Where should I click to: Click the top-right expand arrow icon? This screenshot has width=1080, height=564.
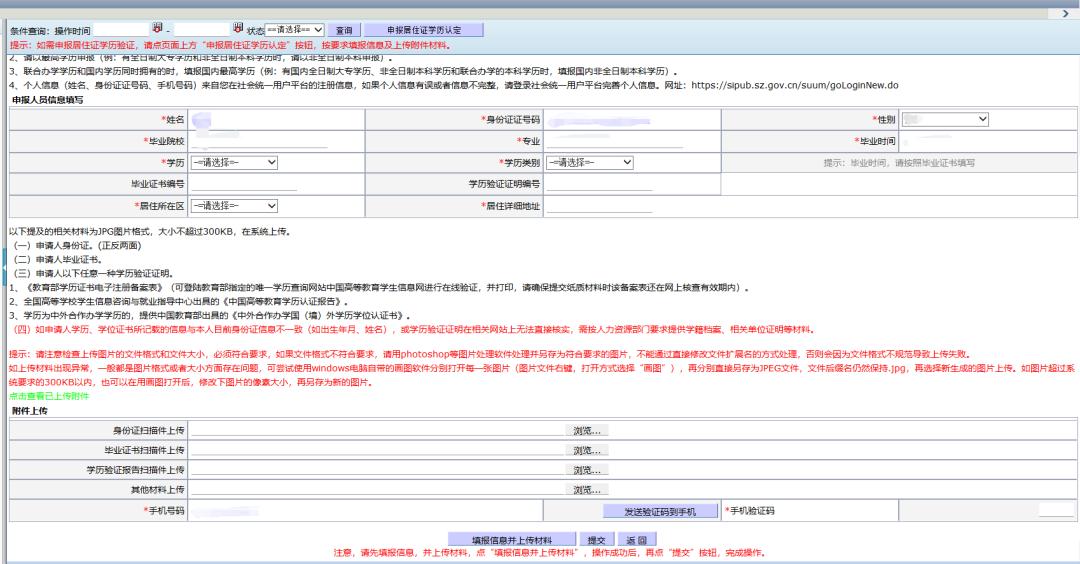click(1065, 14)
